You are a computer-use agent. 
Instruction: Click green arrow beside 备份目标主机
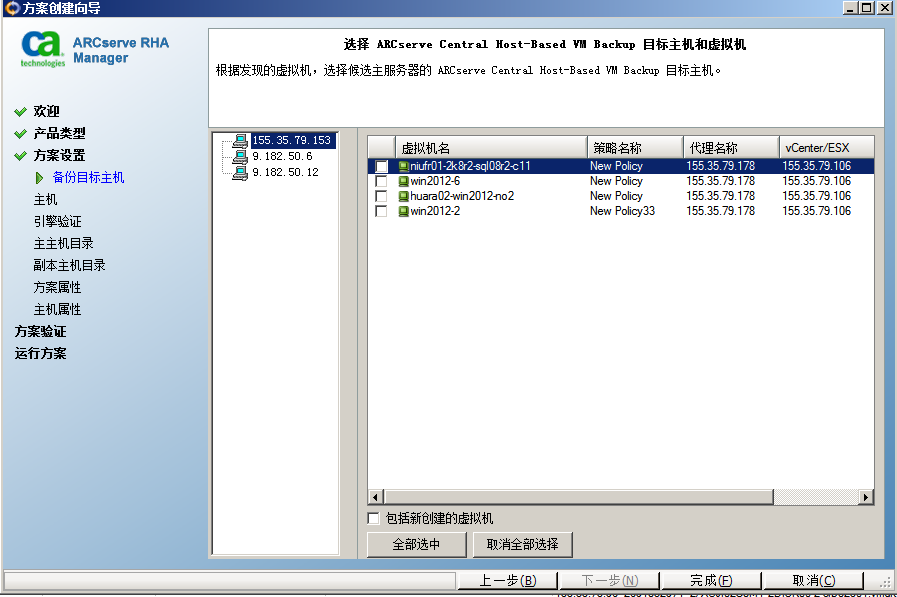pos(39,178)
